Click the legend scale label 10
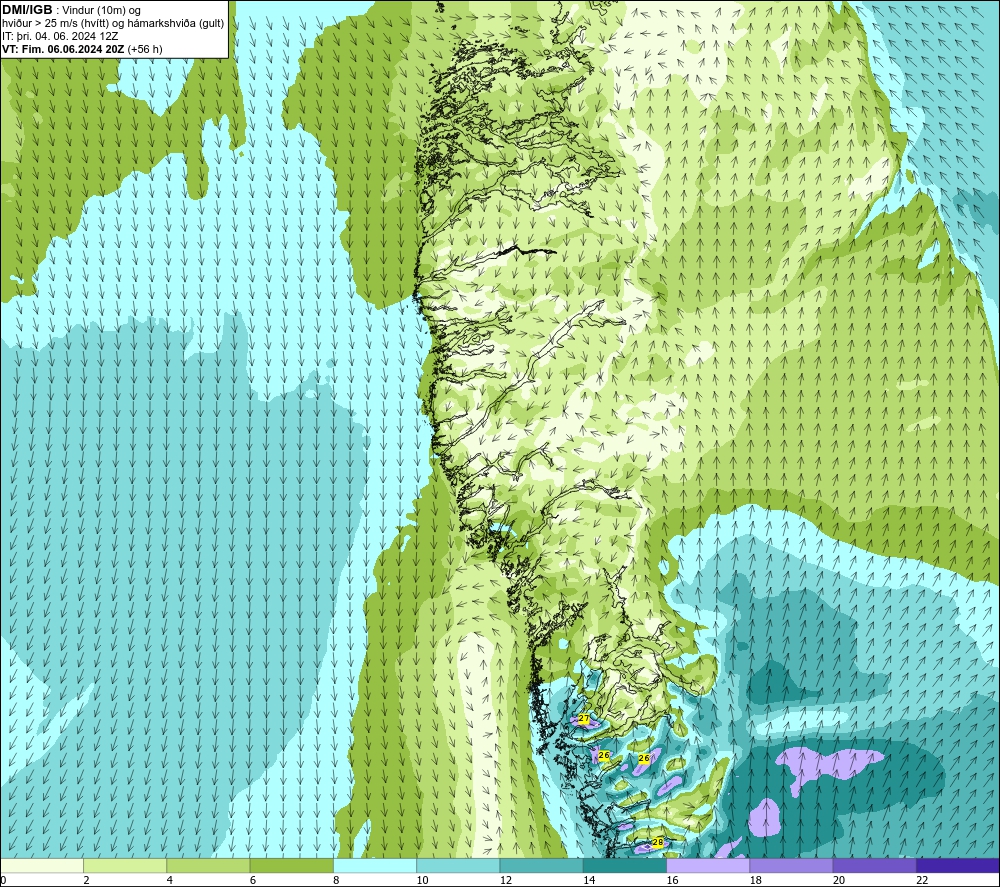 point(422,880)
